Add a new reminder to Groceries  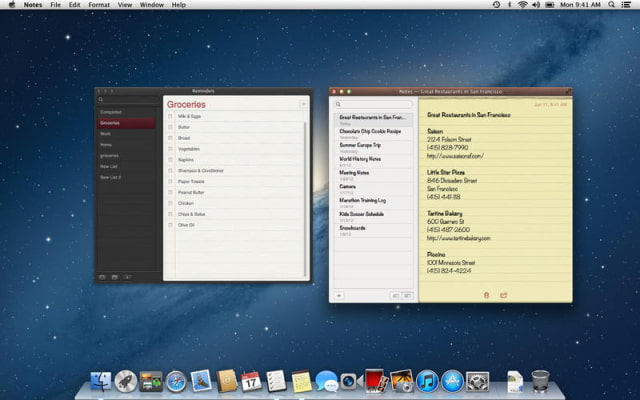click(x=303, y=103)
